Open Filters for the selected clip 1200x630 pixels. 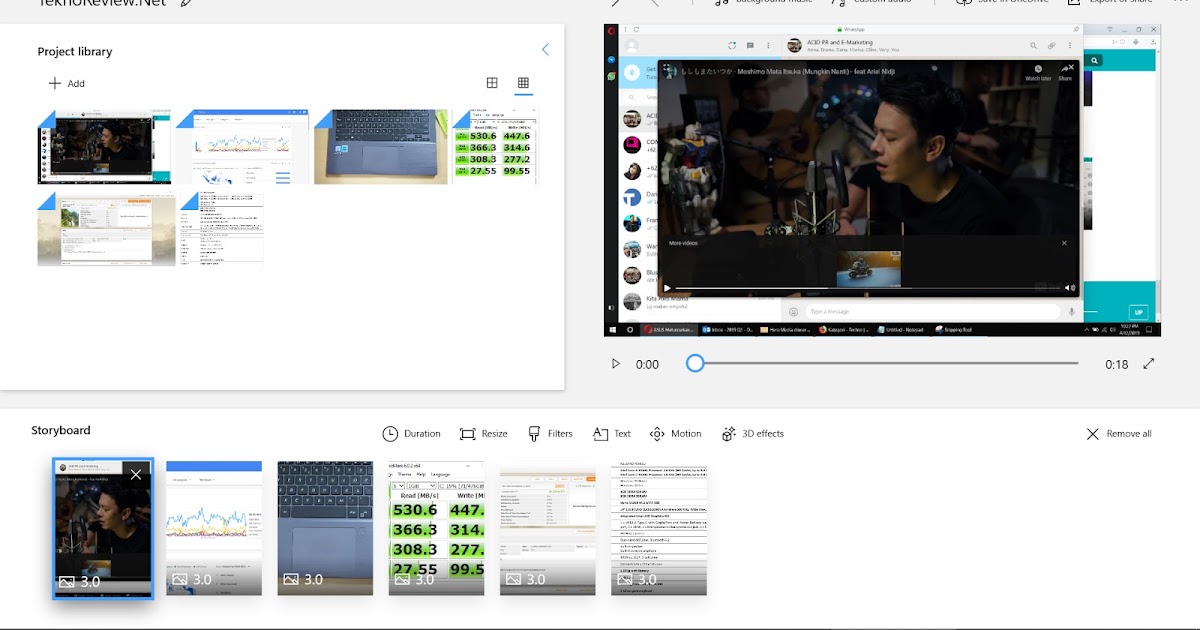coord(550,434)
